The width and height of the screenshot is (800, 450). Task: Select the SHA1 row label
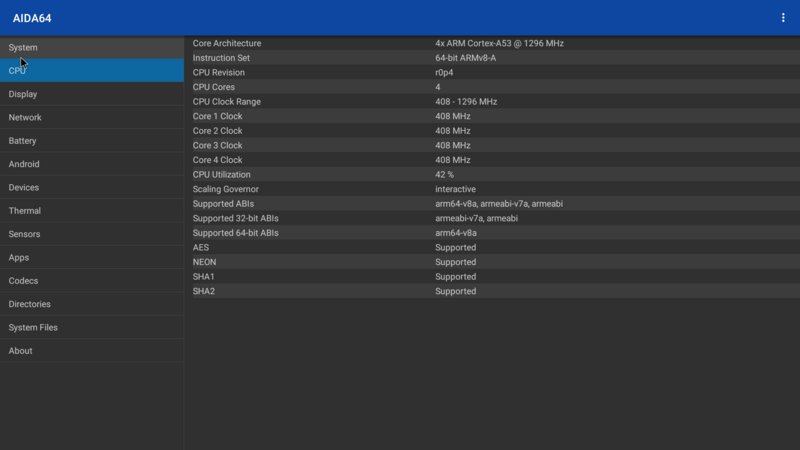tap(204, 277)
